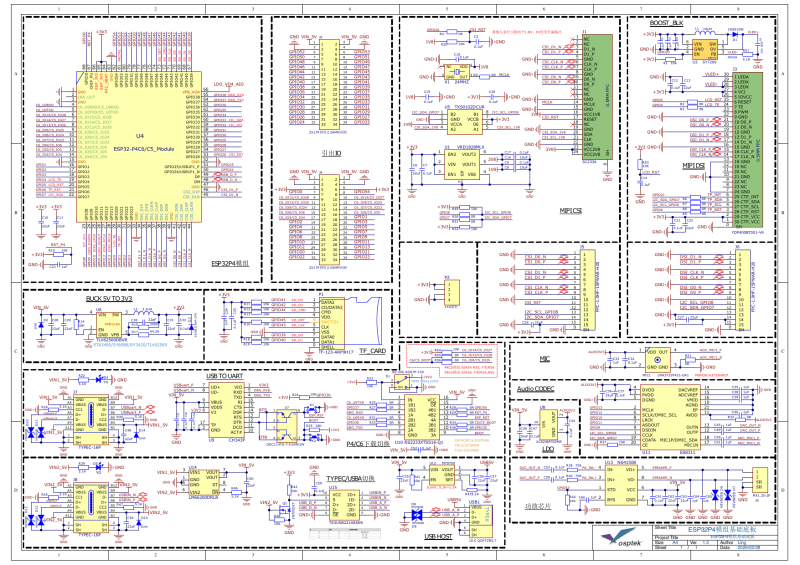Select the "MIPI CSI" block title

570,211
